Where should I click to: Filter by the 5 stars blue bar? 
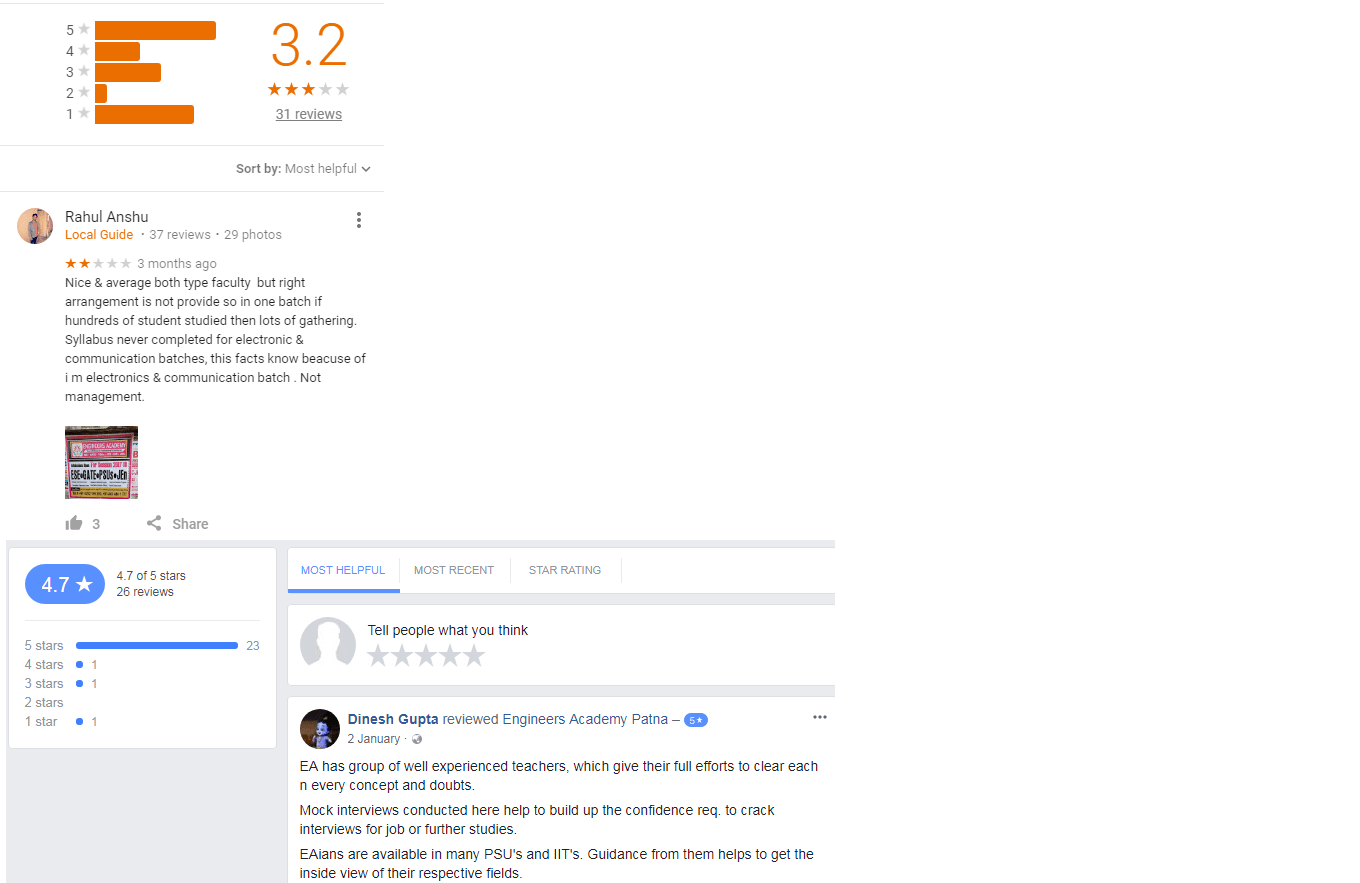tap(157, 646)
